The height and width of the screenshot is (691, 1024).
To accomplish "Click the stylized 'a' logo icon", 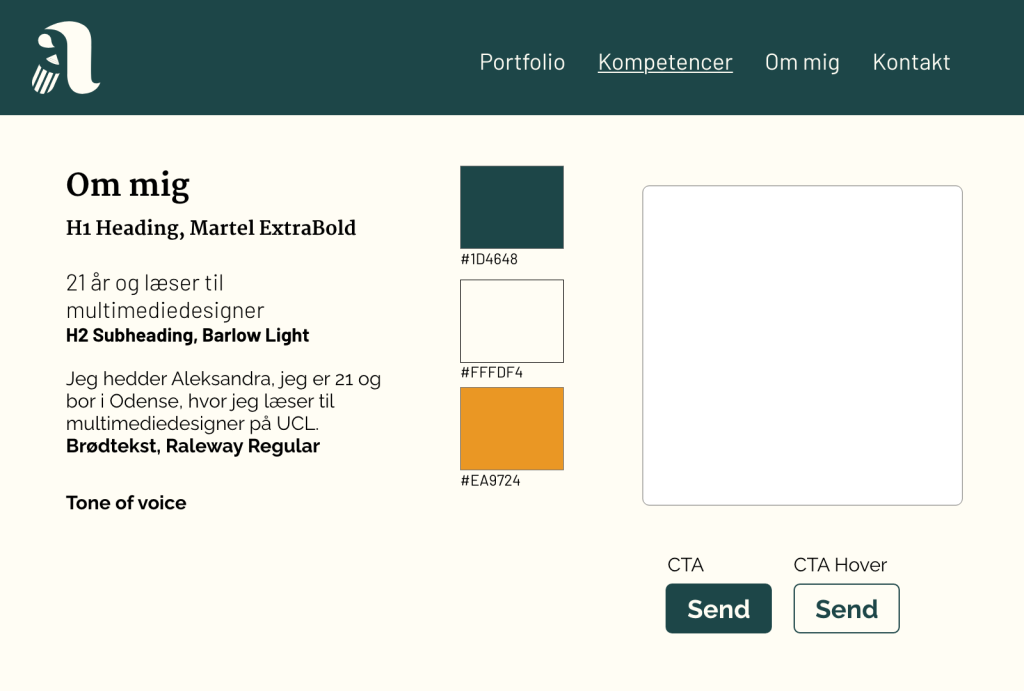I will coord(66,58).
